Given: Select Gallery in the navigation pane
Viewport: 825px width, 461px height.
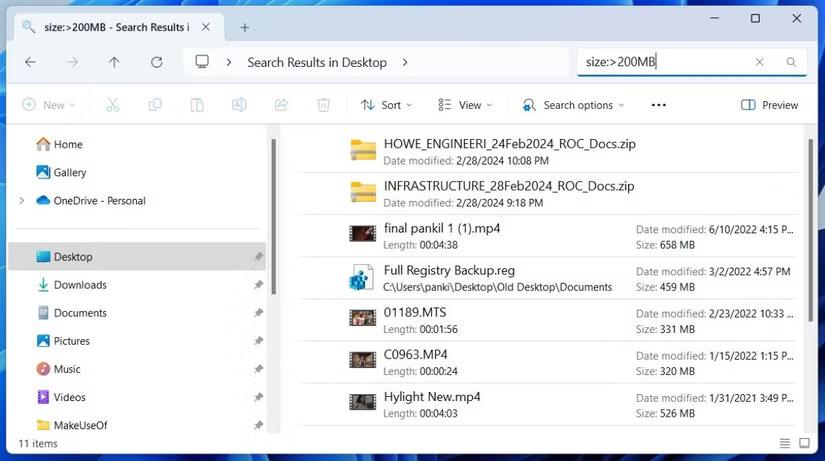Looking at the screenshot, I should (70, 173).
